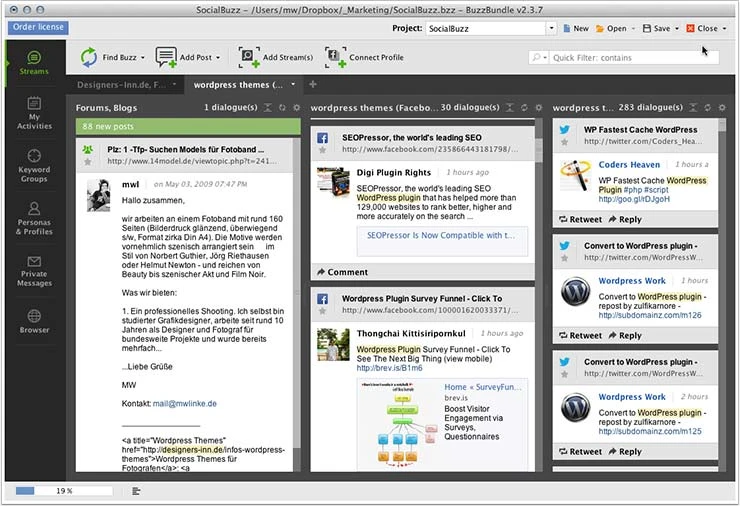The width and height of the screenshot is (740, 506).
Task: Create a New project
Action: tap(576, 29)
